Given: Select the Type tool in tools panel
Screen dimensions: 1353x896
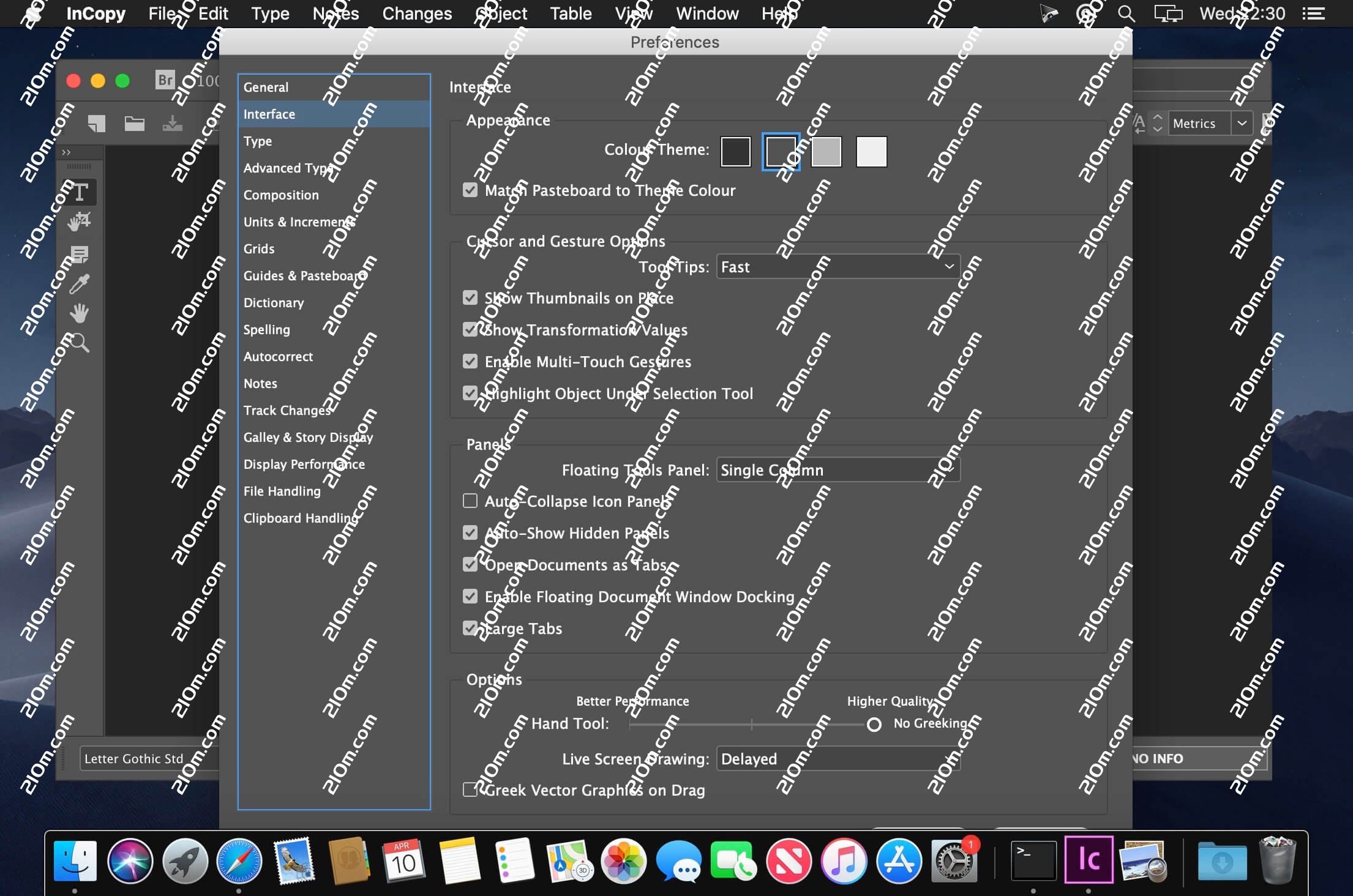Looking at the screenshot, I should pos(79,192).
